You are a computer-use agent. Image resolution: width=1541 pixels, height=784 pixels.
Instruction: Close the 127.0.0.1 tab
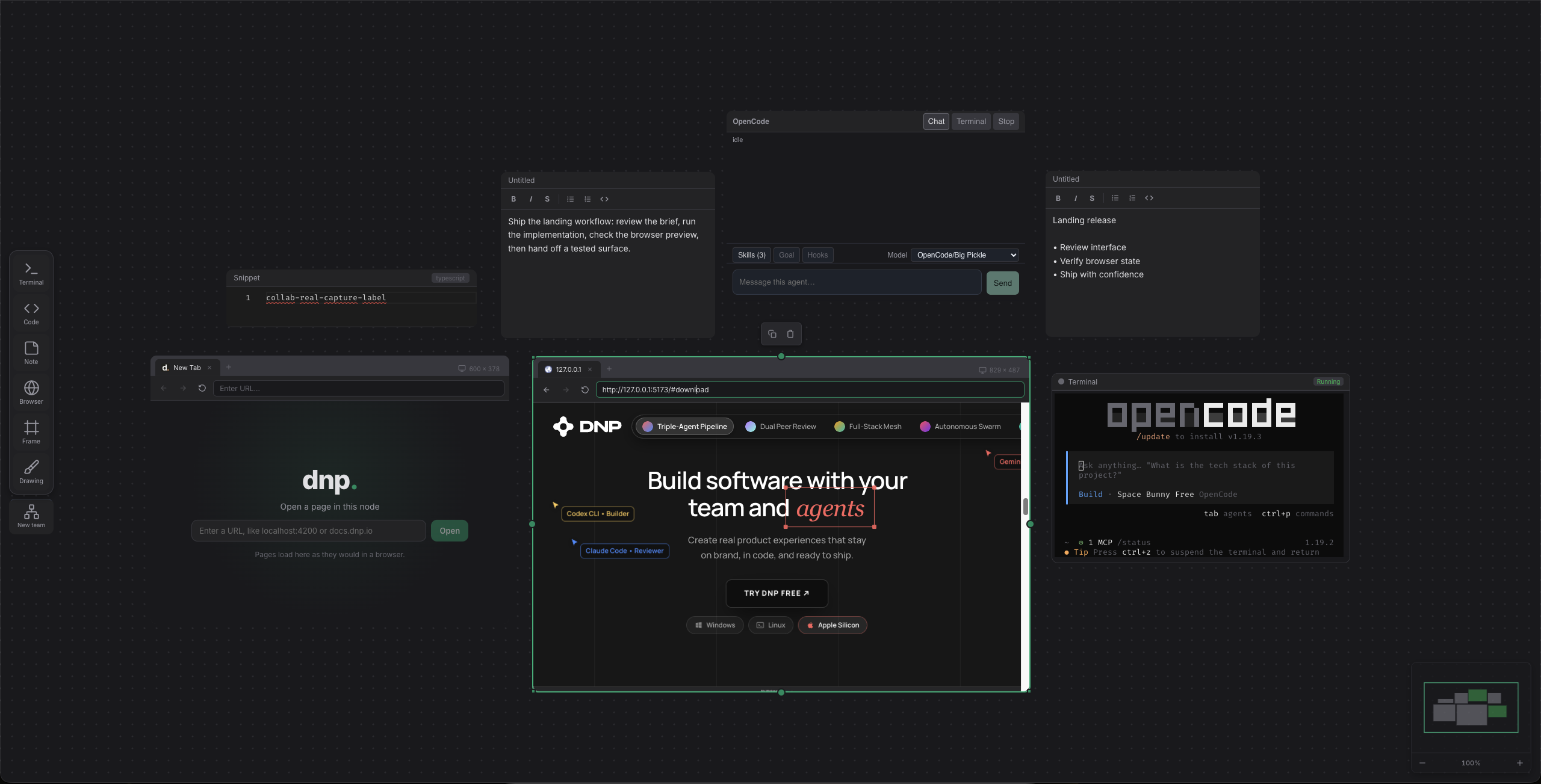click(x=590, y=369)
